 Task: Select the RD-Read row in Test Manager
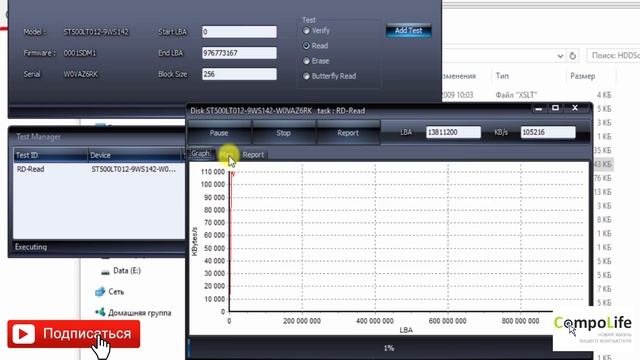point(99,169)
